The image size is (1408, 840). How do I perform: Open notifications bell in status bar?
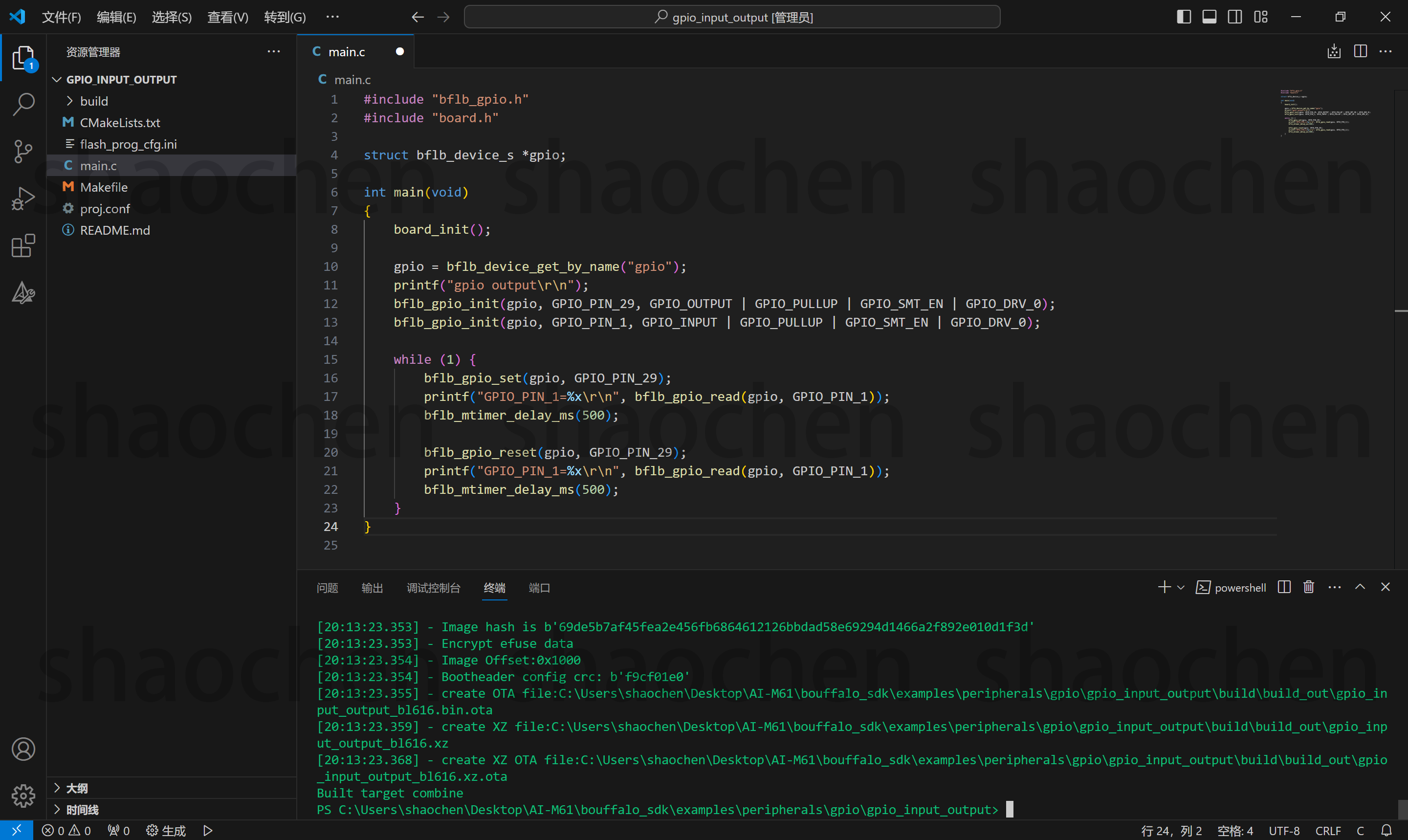tap(1386, 830)
